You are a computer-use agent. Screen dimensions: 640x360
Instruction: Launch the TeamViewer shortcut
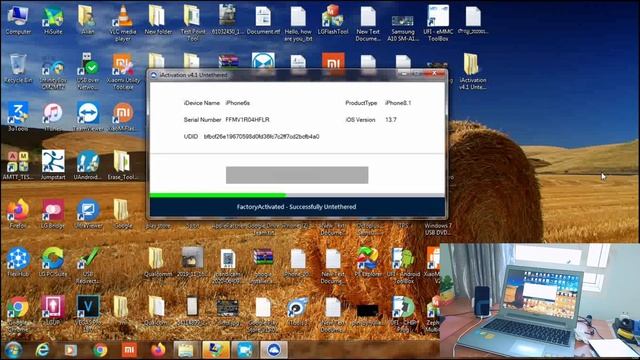(x=88, y=116)
